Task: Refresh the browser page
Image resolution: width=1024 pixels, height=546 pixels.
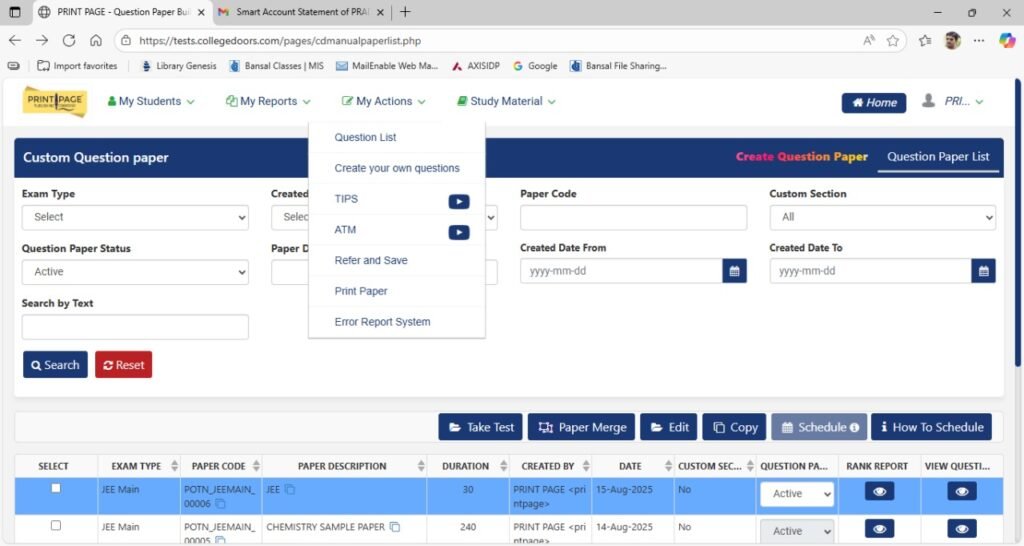Action: (69, 41)
